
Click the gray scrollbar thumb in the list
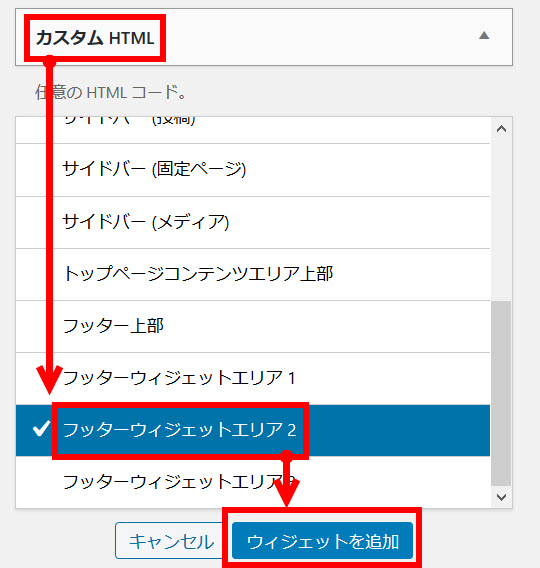point(501,393)
